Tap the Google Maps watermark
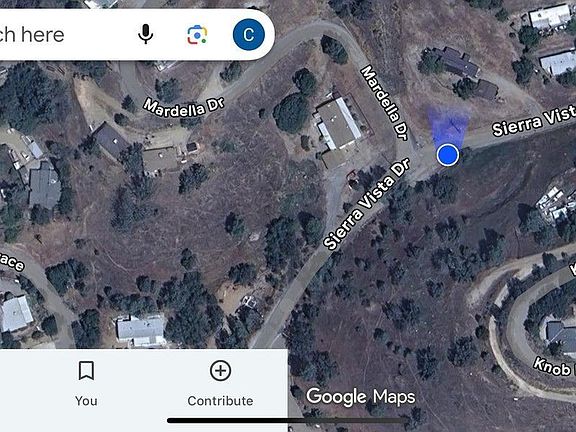 click(x=361, y=397)
